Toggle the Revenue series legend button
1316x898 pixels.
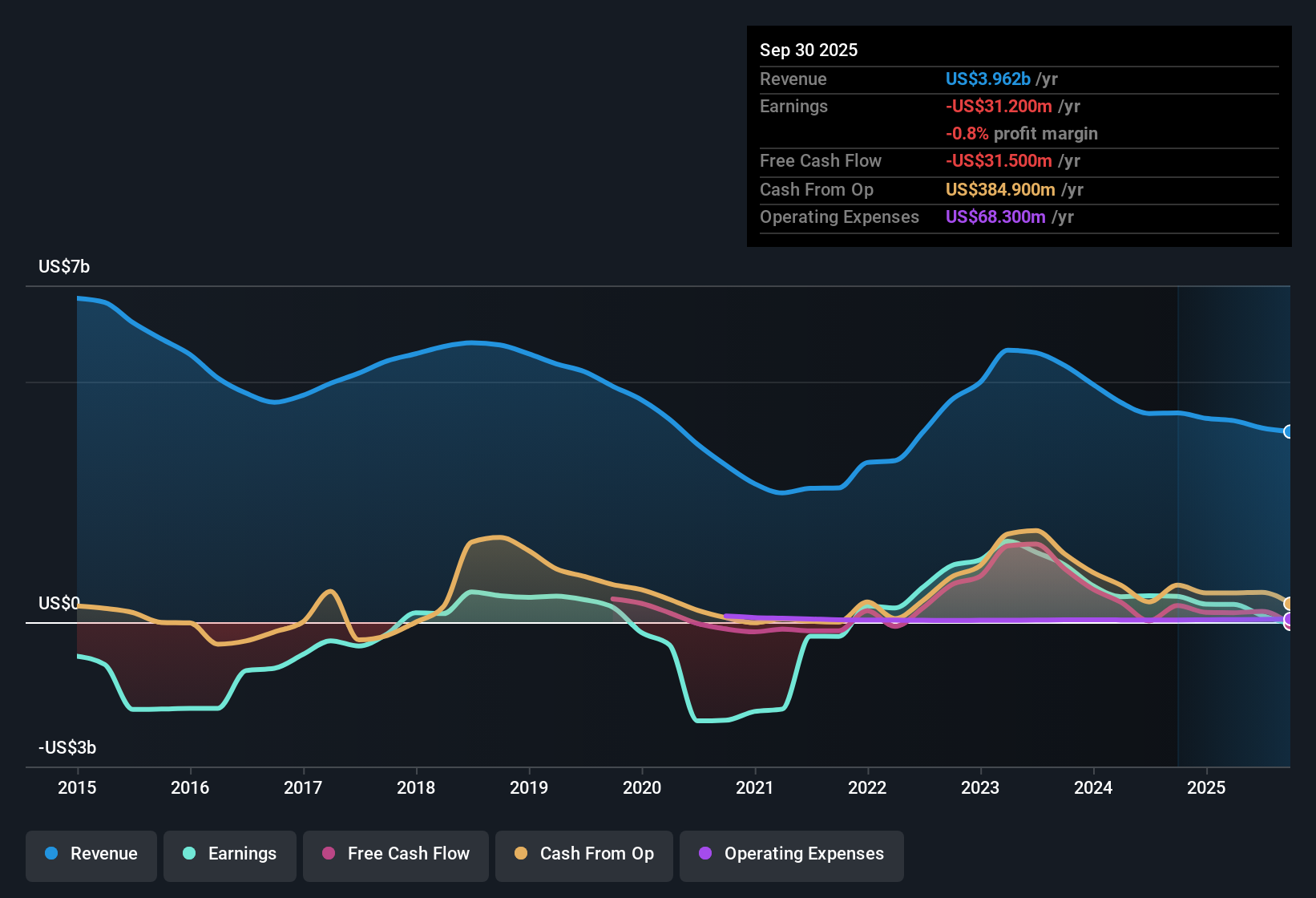(x=91, y=856)
